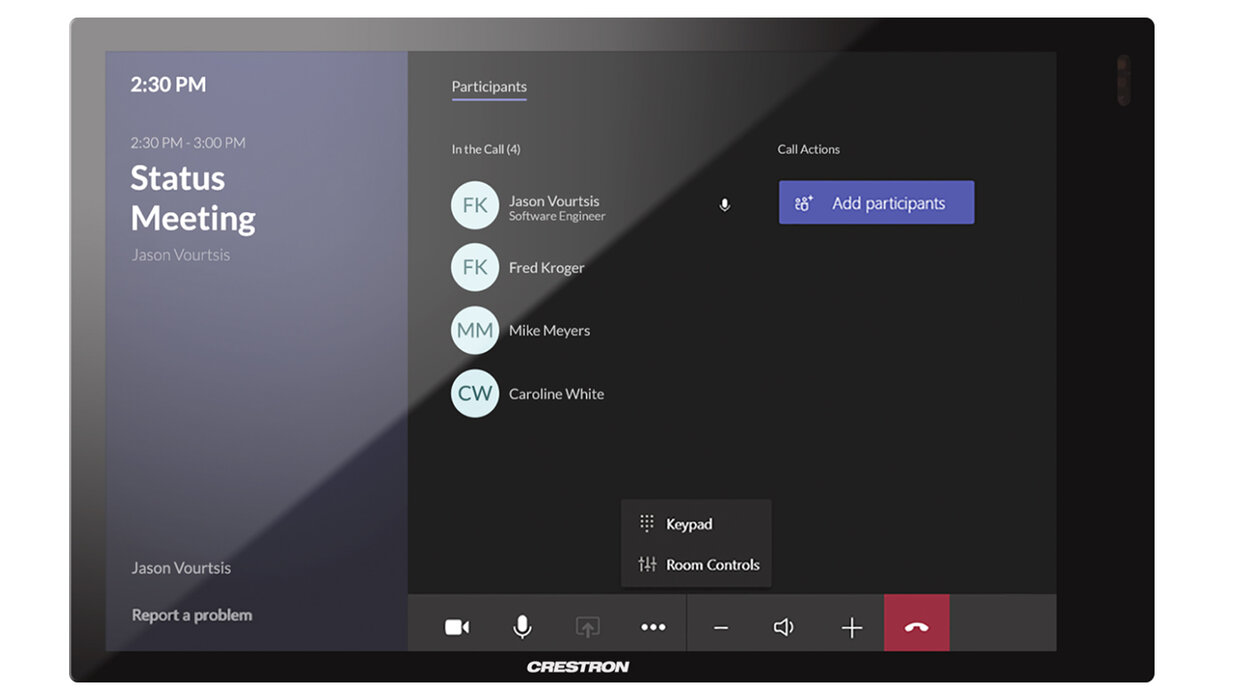Click the microphone icon beside Jason Vourtsis
The height and width of the screenshot is (700, 1244).
[725, 205]
